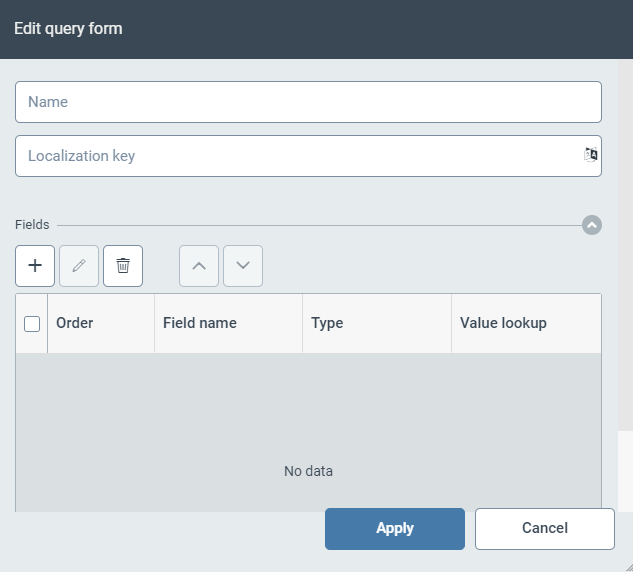Move field down with the down arrow

tap(243, 266)
